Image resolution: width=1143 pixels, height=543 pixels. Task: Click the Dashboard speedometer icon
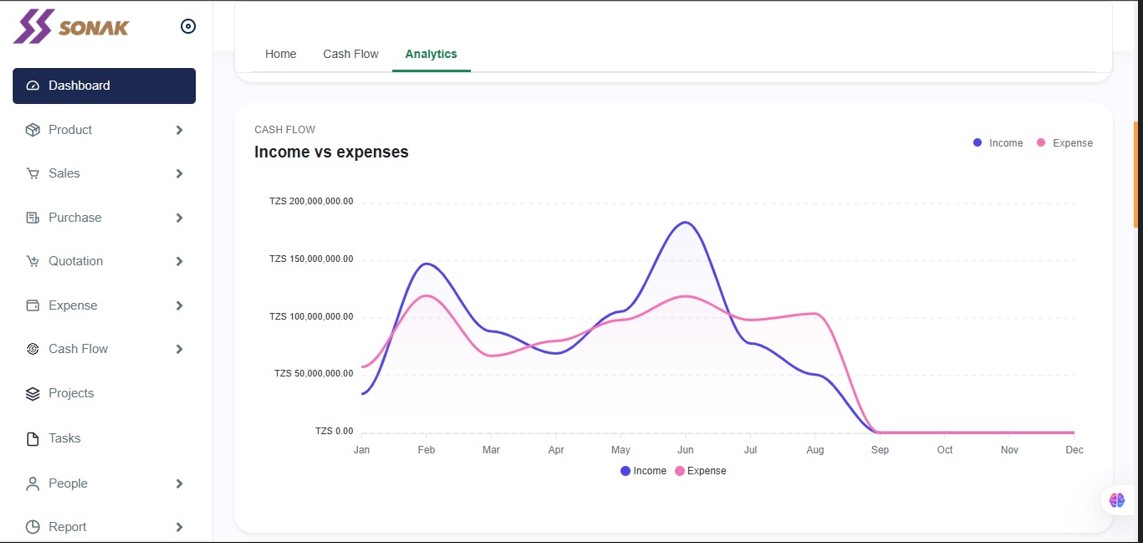click(32, 86)
